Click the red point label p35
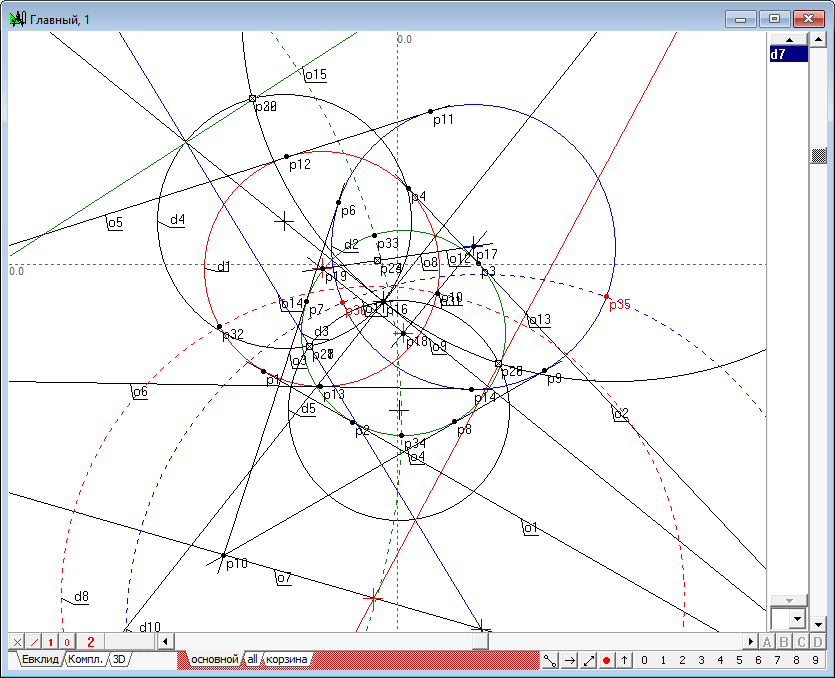The width and height of the screenshot is (835, 678). pyautogui.click(x=619, y=304)
